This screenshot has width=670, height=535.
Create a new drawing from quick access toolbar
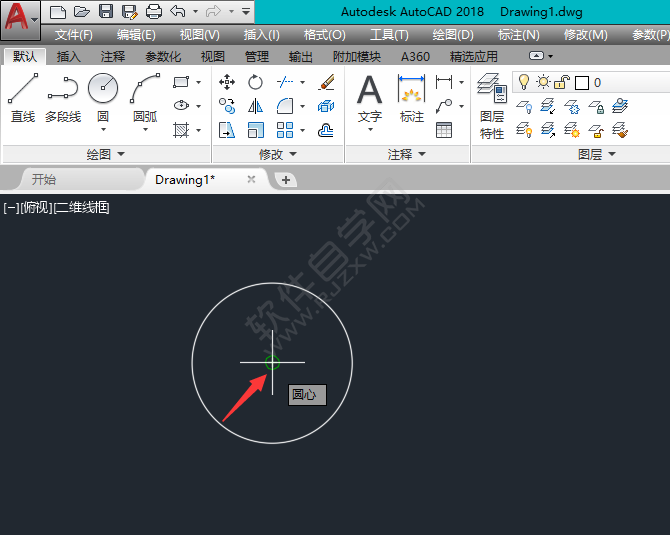[x=58, y=12]
